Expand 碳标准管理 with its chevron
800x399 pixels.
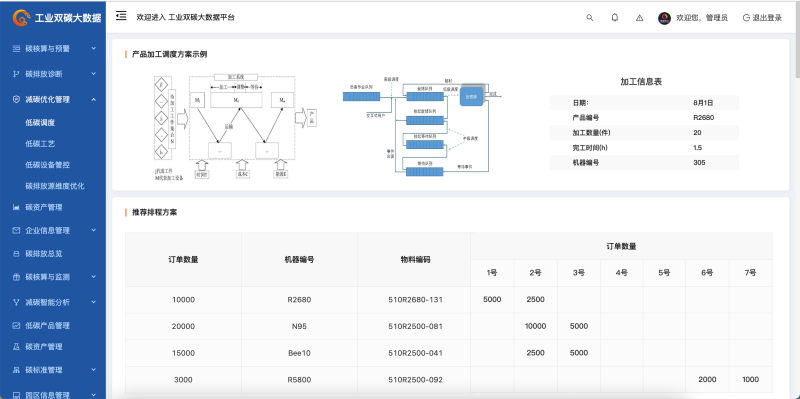pos(93,370)
